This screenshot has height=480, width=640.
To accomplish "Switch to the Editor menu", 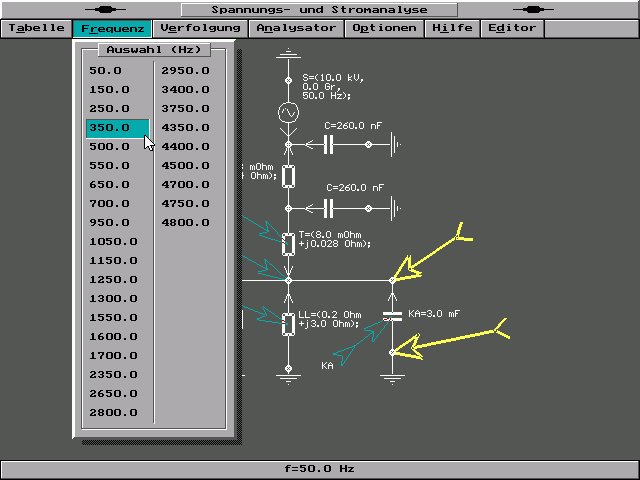I will [512, 28].
